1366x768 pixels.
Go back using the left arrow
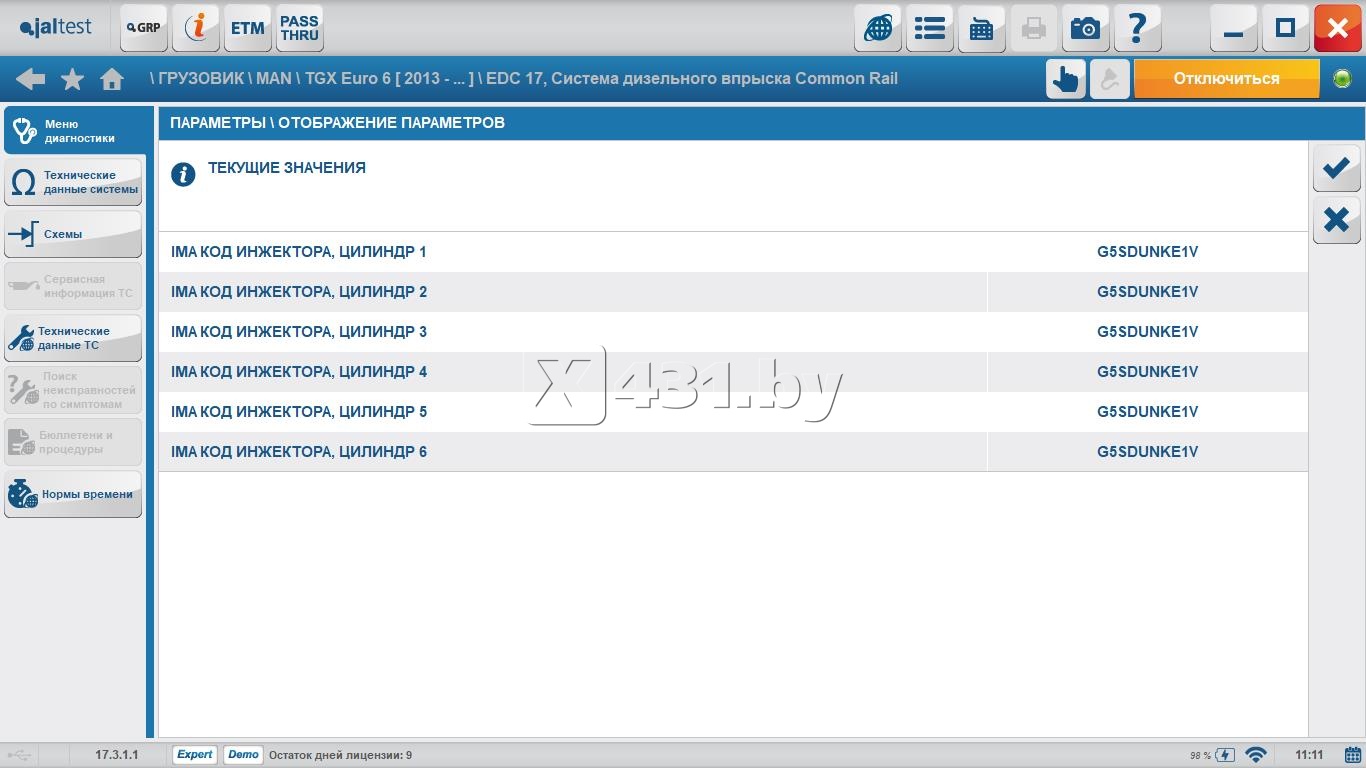31,79
